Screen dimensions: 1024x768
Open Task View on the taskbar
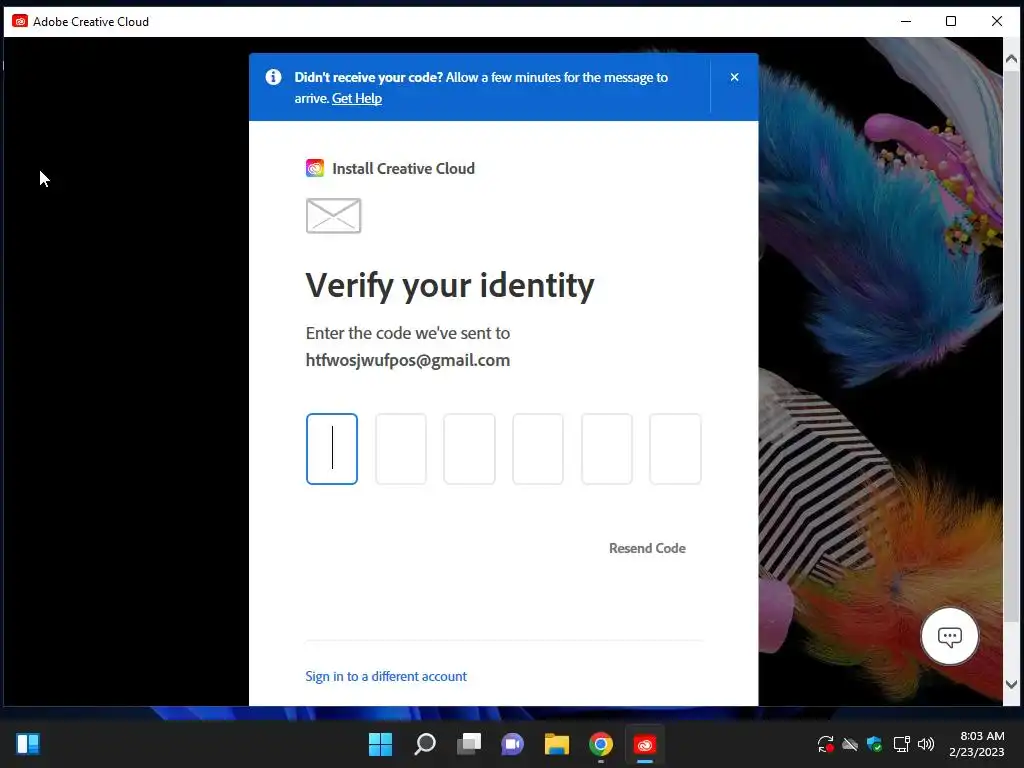pyautogui.click(x=469, y=744)
